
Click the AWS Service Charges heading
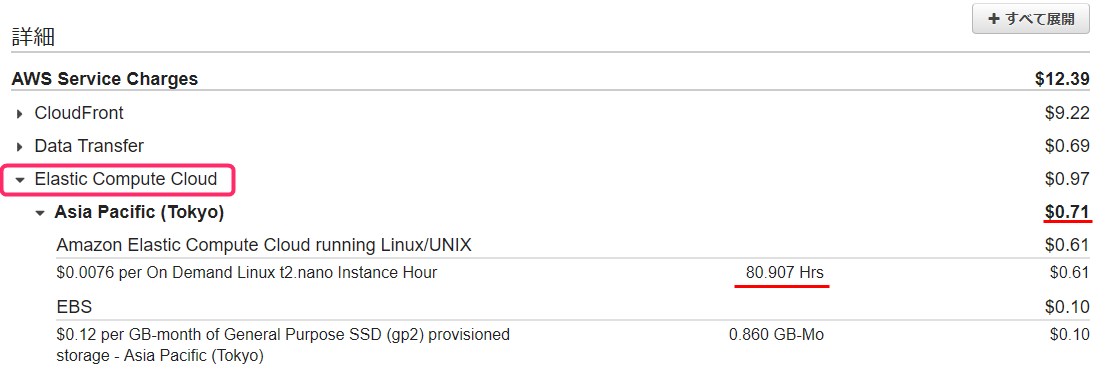tap(104, 79)
